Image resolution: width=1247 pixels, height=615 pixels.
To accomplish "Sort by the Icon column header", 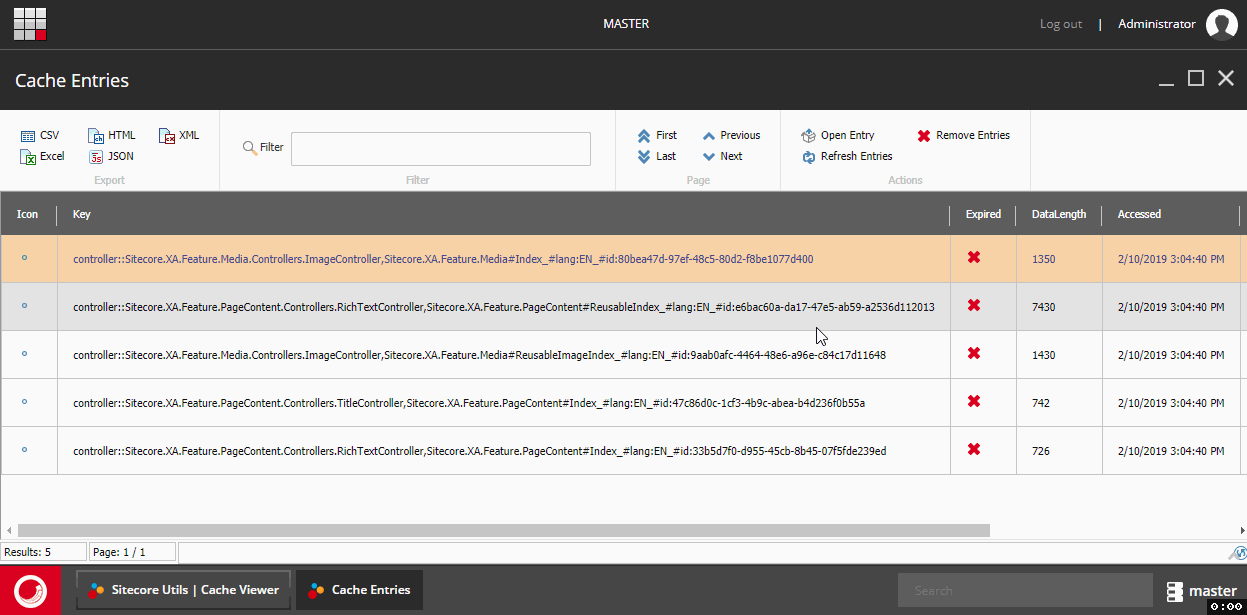I will pos(28,214).
